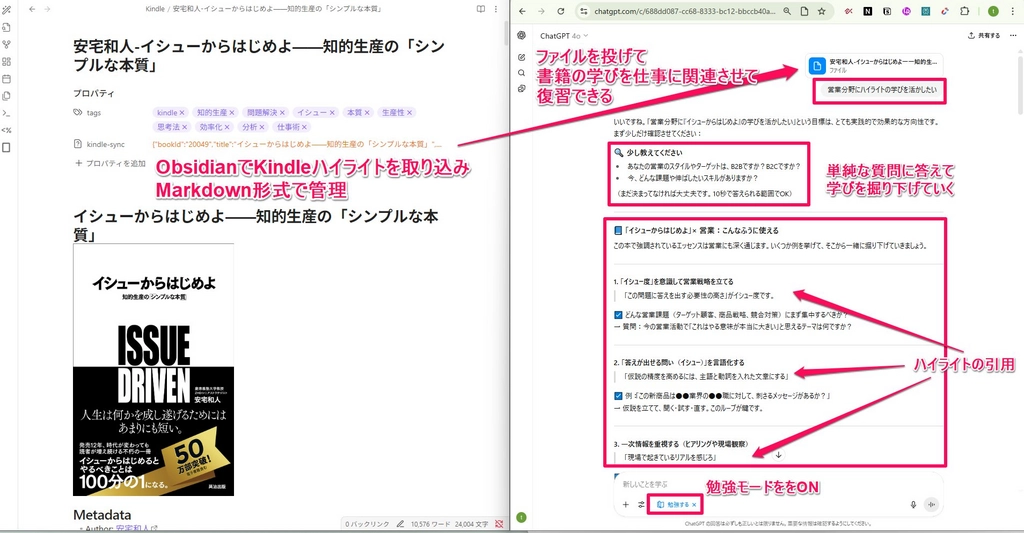Screen dimensions: 1024x533
Task: Open the templates copy icon in Obsidian ribbon
Action: click(7, 95)
